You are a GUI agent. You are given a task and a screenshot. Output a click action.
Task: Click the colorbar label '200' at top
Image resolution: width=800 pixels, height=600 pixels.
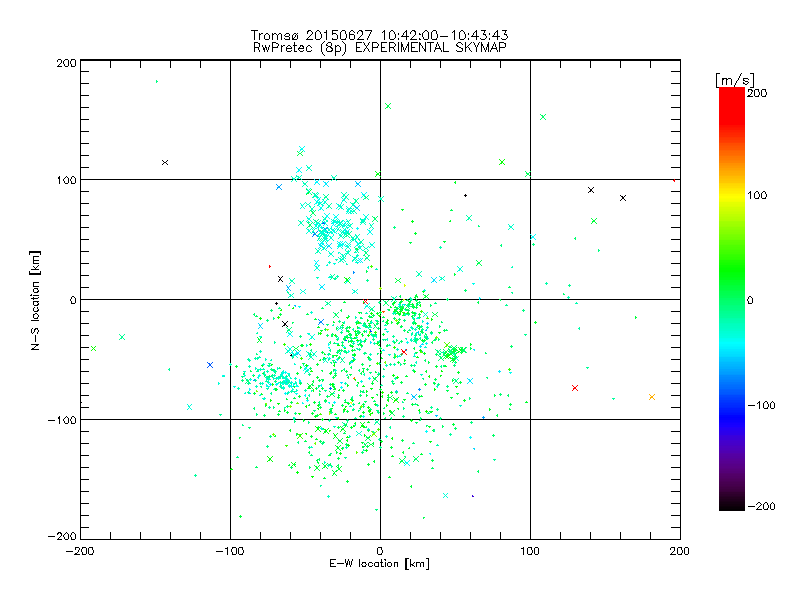tap(757, 93)
